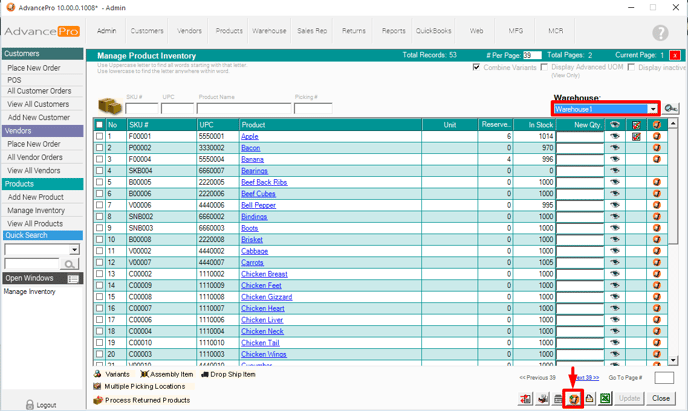Click the Quick Search magnifier icon
The height and width of the screenshot is (411, 688).
(x=70, y=264)
